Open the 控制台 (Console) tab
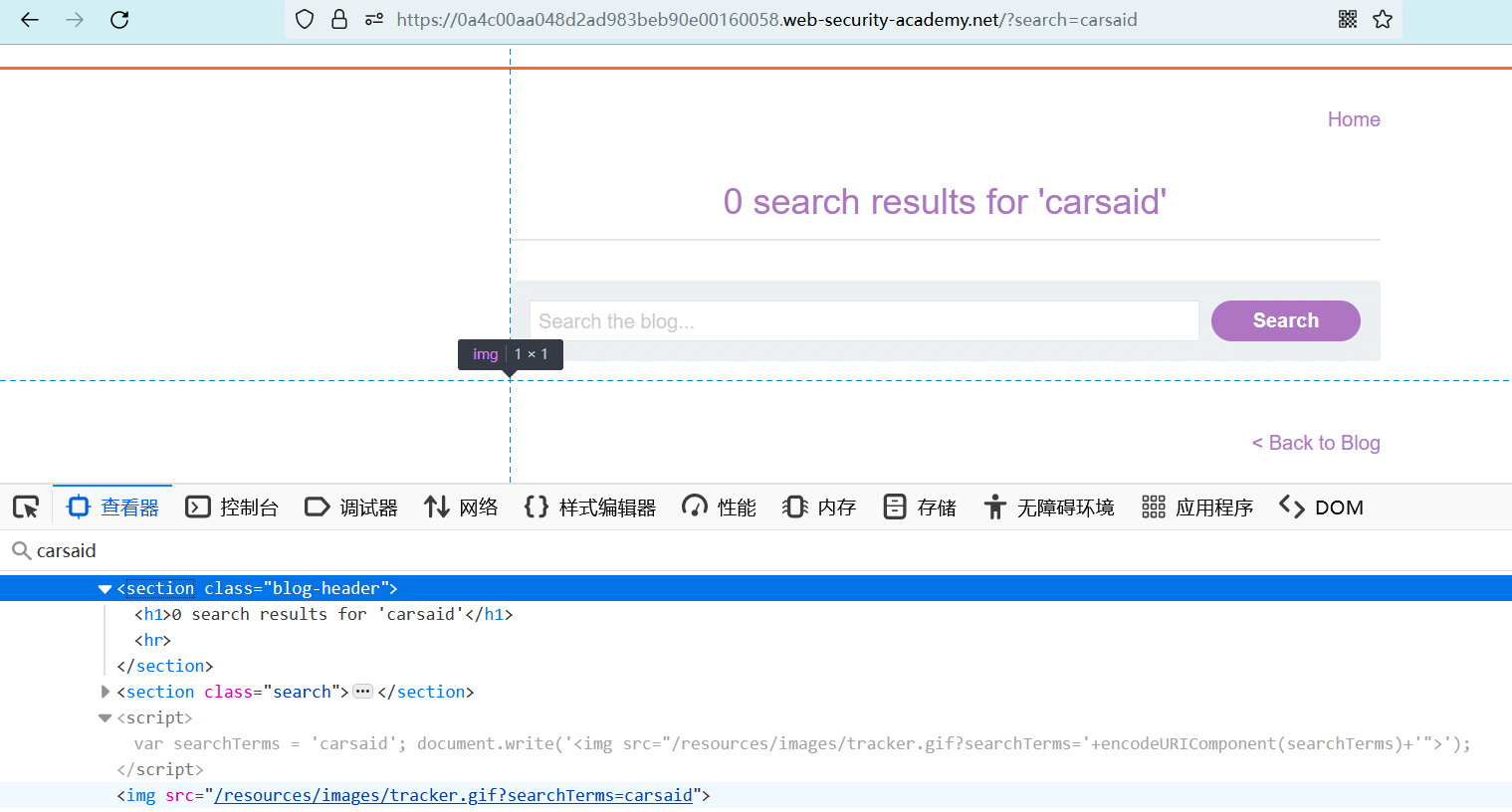 [232, 507]
